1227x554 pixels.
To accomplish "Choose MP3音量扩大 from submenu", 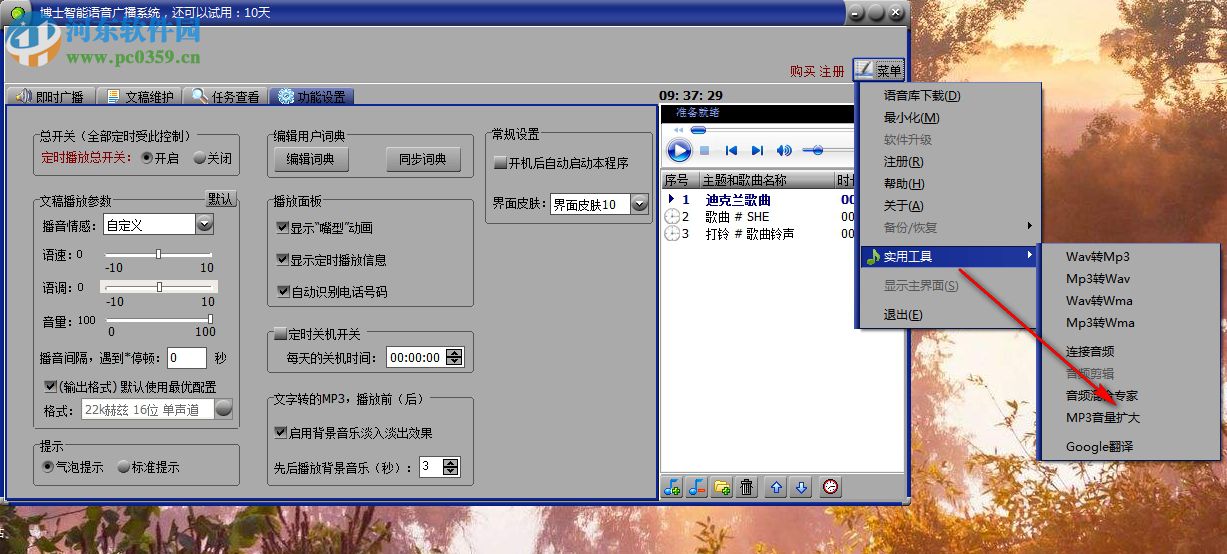I will click(1102, 418).
